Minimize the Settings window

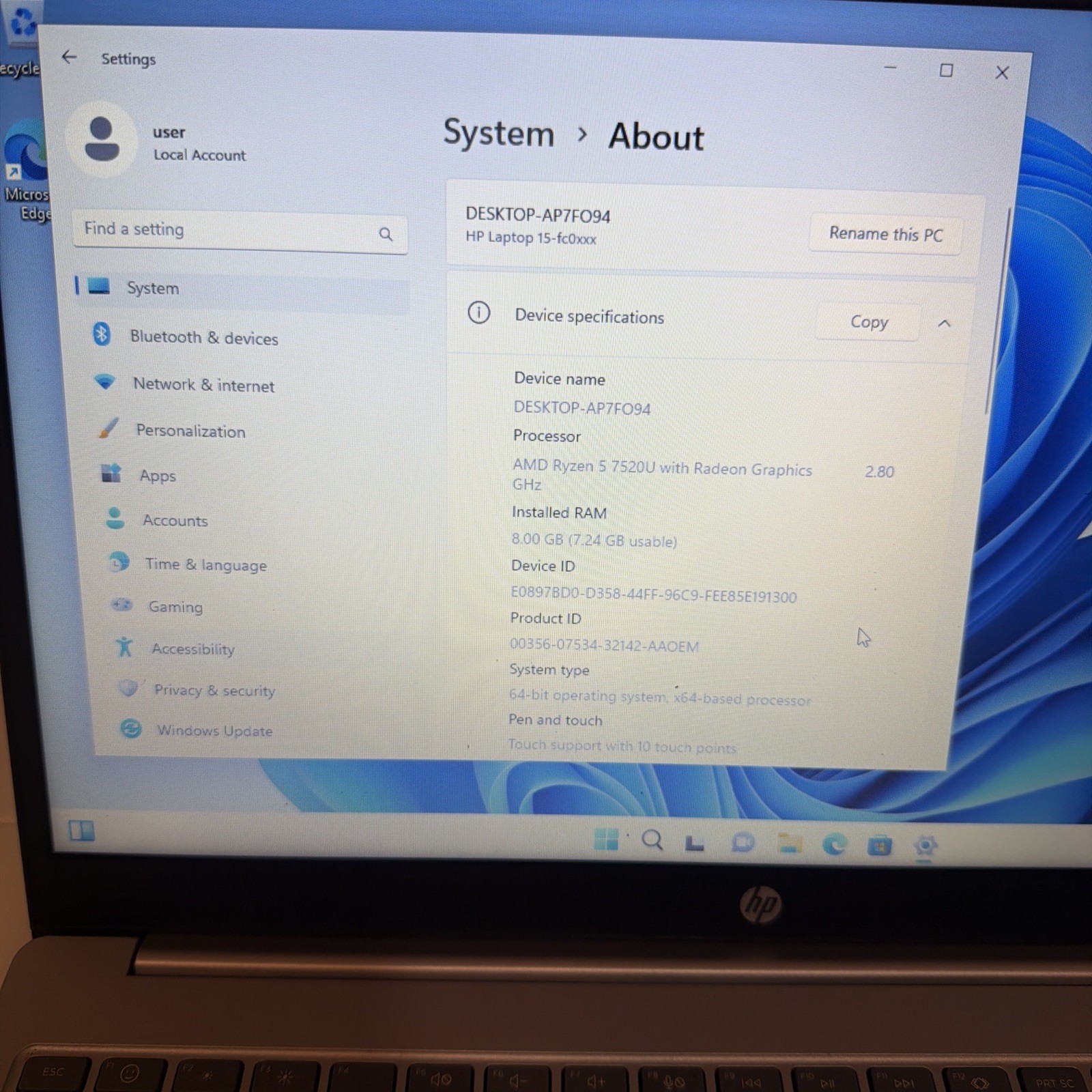tap(890, 68)
